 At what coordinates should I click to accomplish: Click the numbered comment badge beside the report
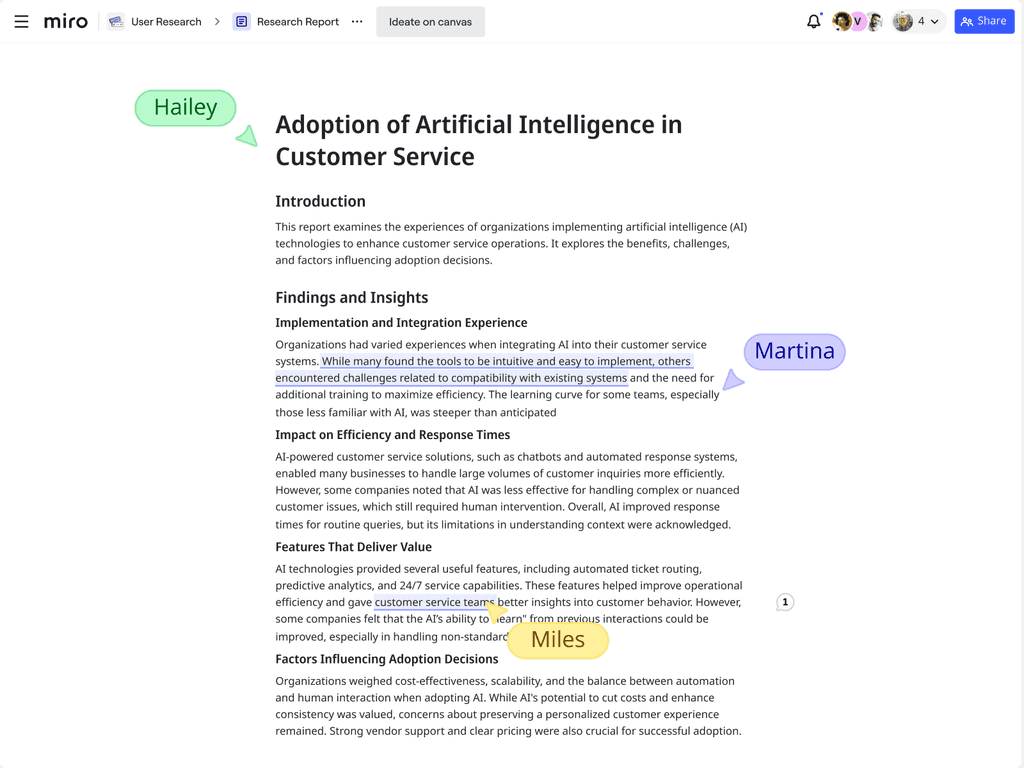785,602
